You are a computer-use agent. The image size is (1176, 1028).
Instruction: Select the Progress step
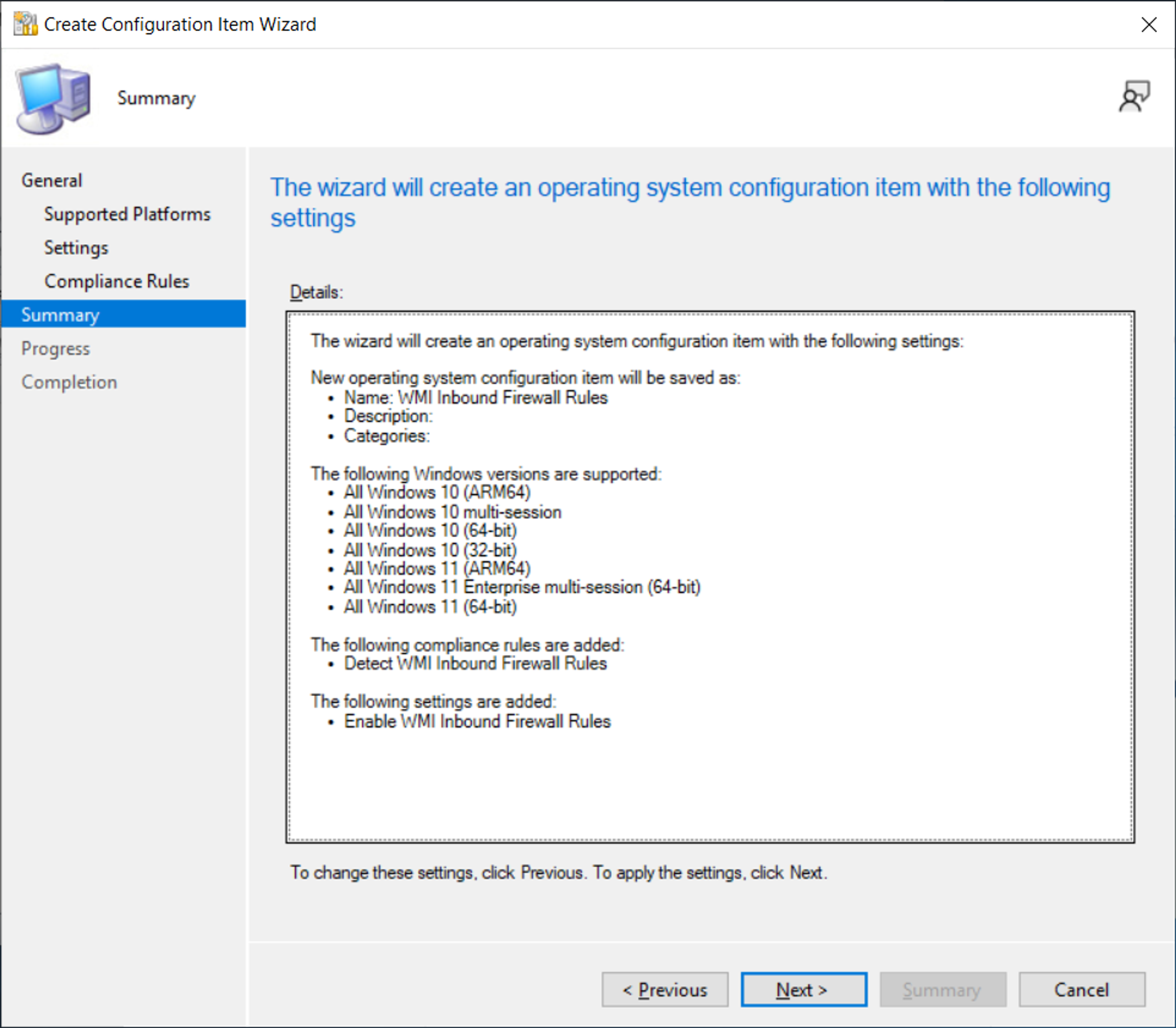point(56,349)
